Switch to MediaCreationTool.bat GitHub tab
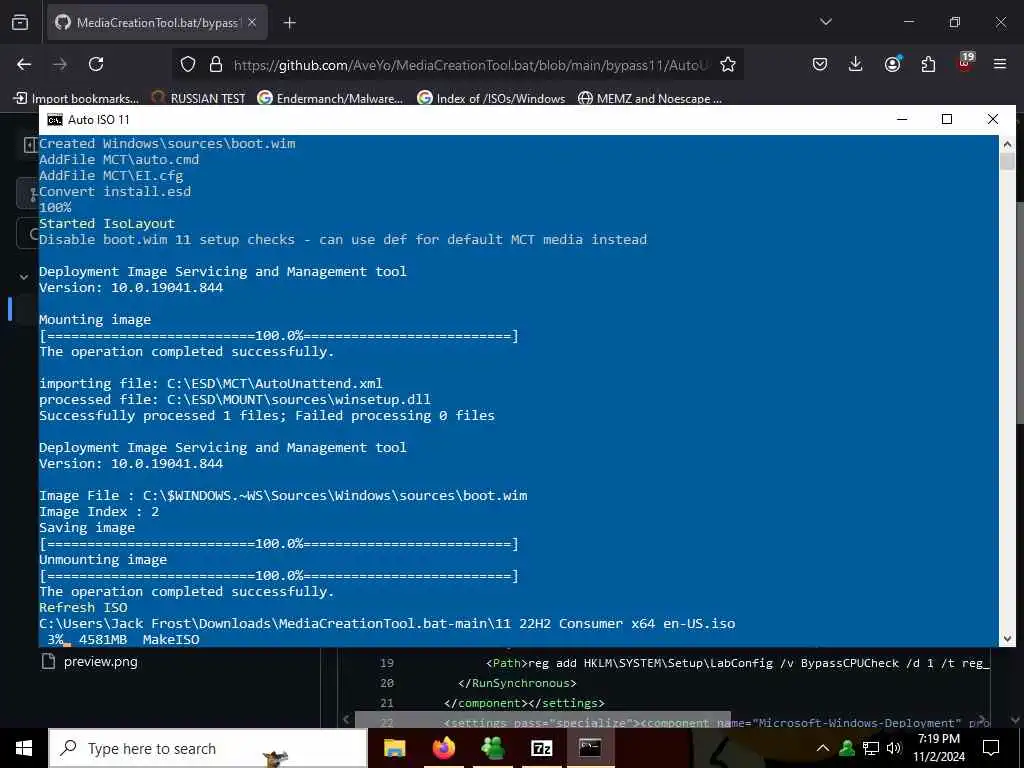This screenshot has width=1024, height=768. point(157,23)
